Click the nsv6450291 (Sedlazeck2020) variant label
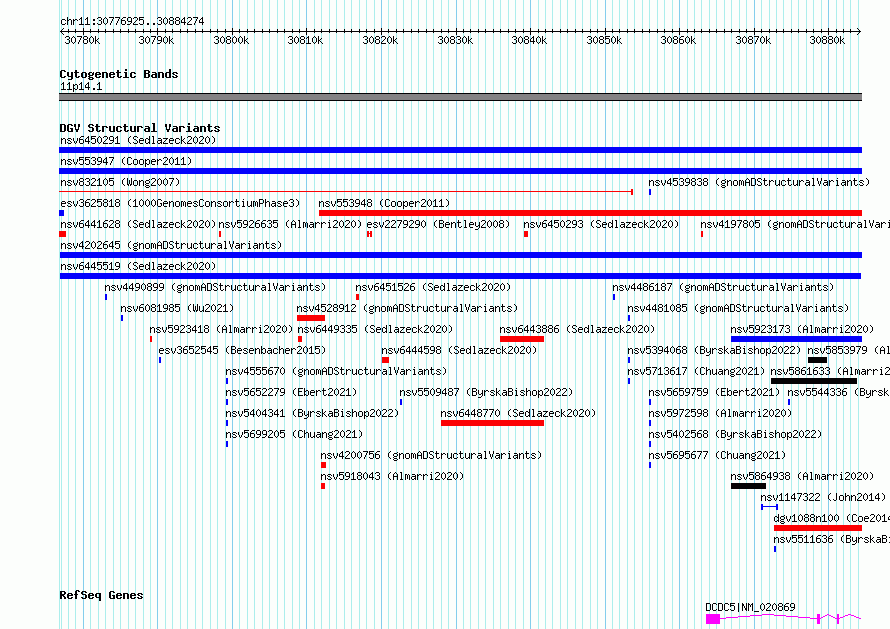The width and height of the screenshot is (890, 629). (x=138, y=140)
